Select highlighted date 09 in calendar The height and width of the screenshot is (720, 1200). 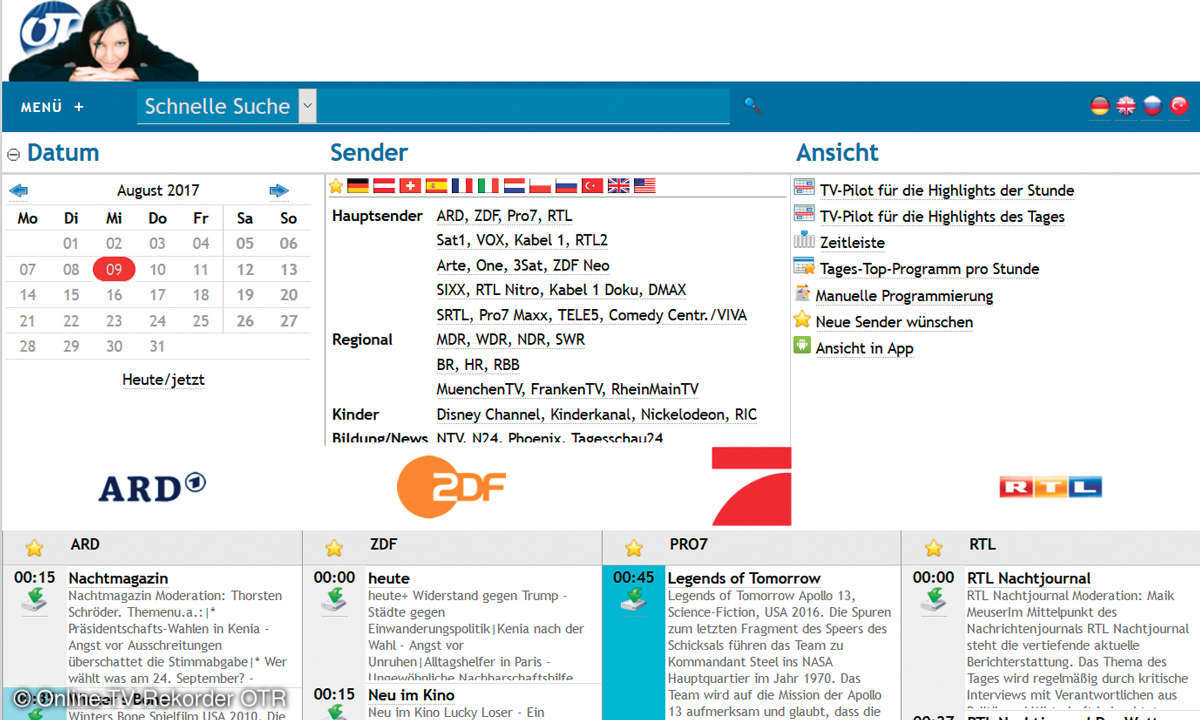[114, 269]
